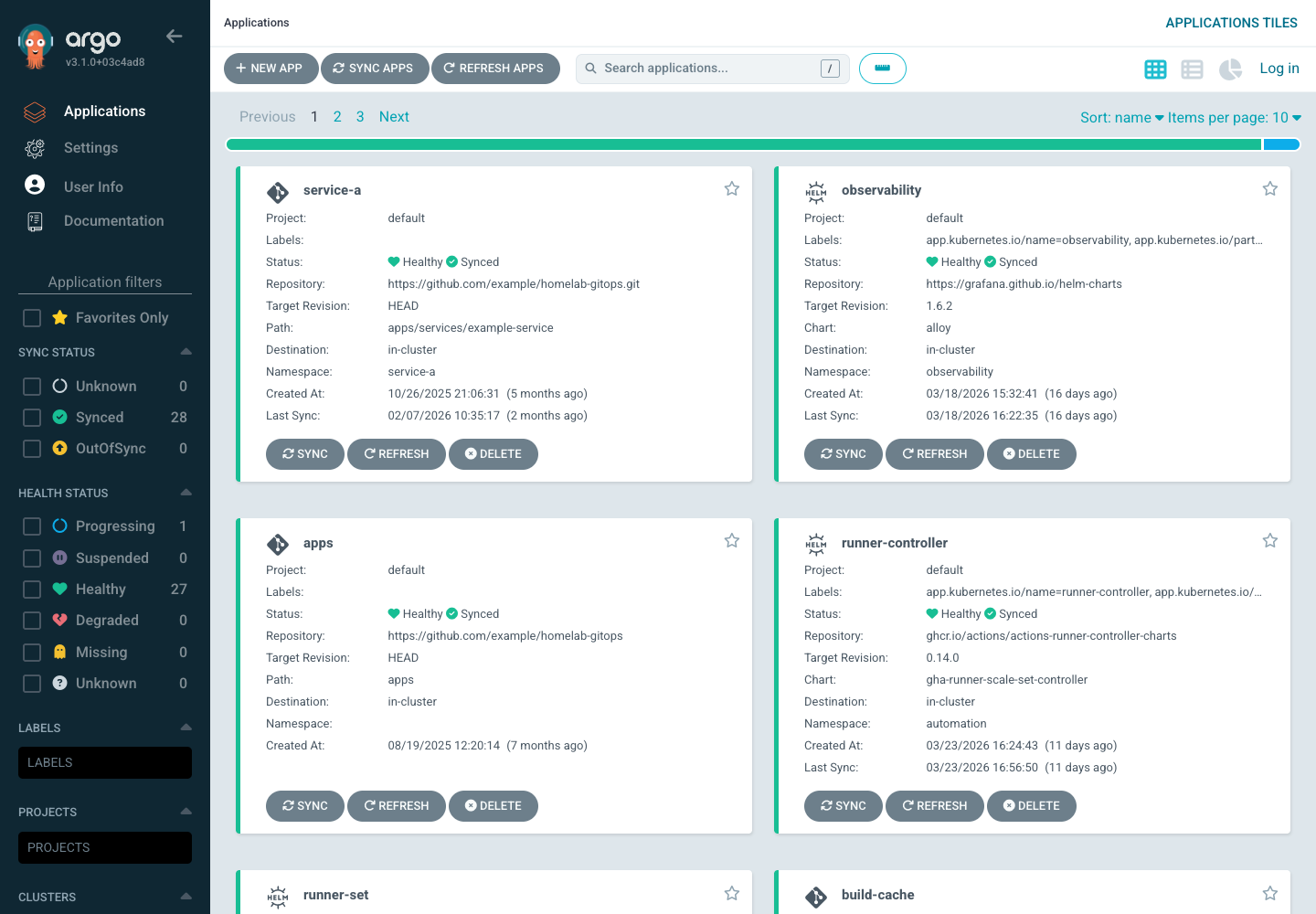
Task: Click the slash shortcut hint in search
Action: point(830,69)
